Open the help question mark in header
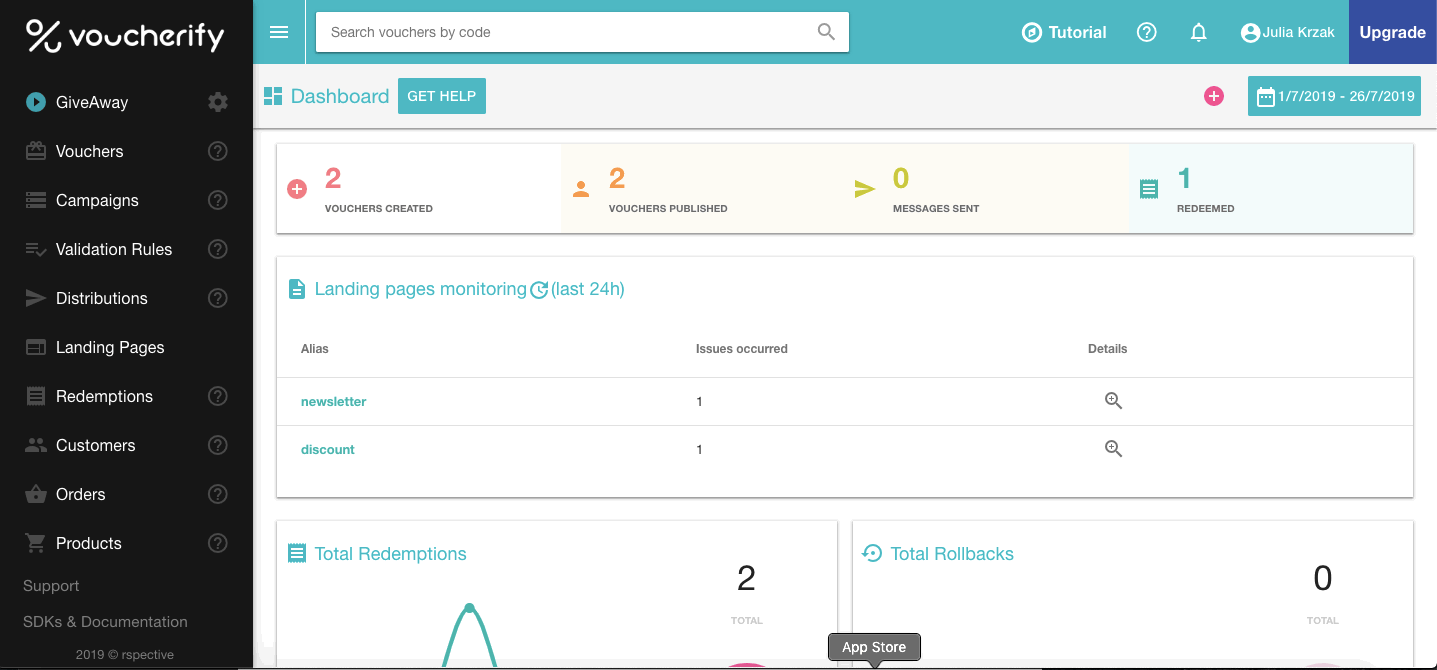This screenshot has height=670, width=1437. click(x=1147, y=32)
